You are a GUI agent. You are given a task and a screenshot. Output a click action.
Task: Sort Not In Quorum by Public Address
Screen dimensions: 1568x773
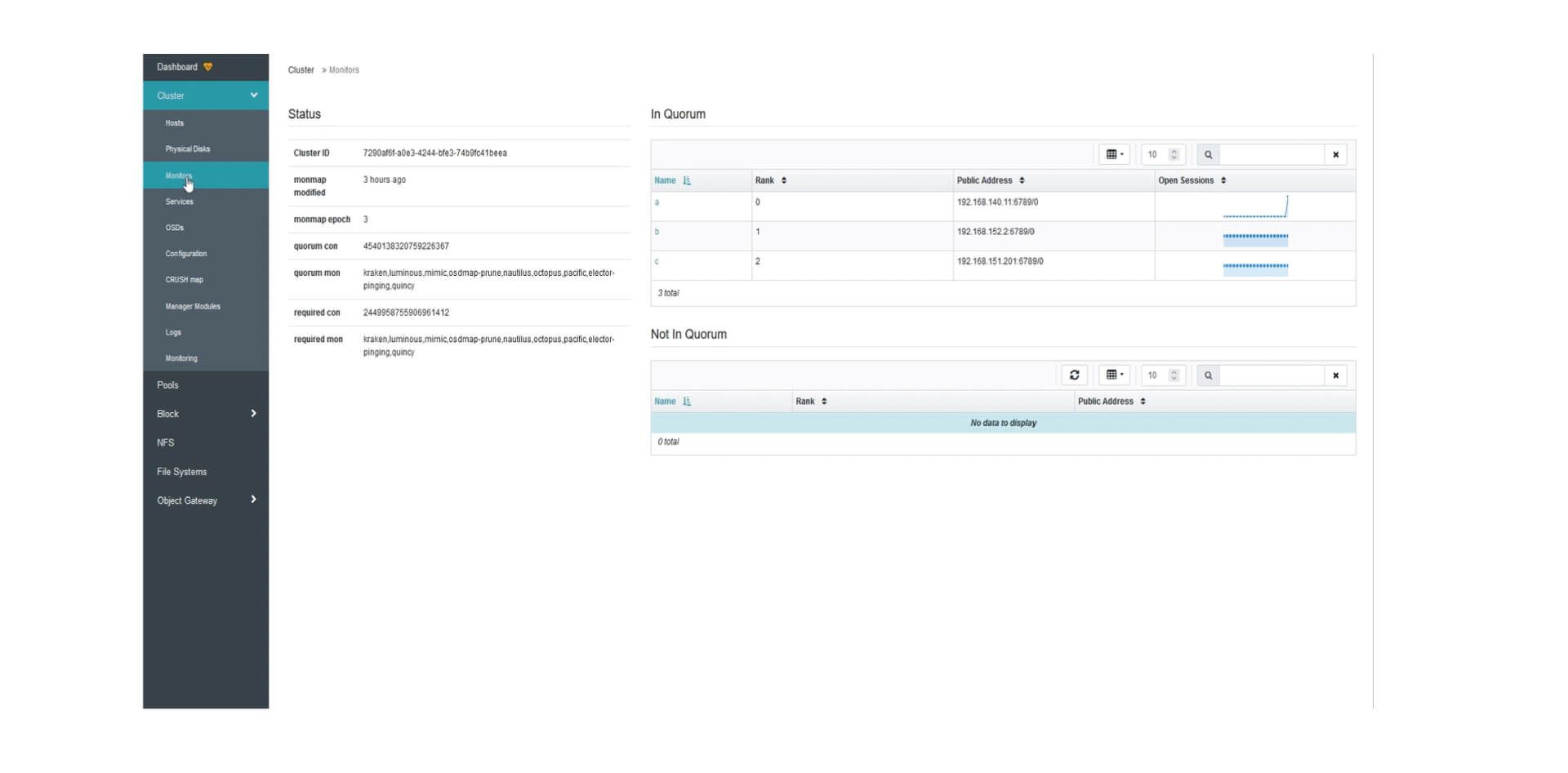[x=1111, y=402]
